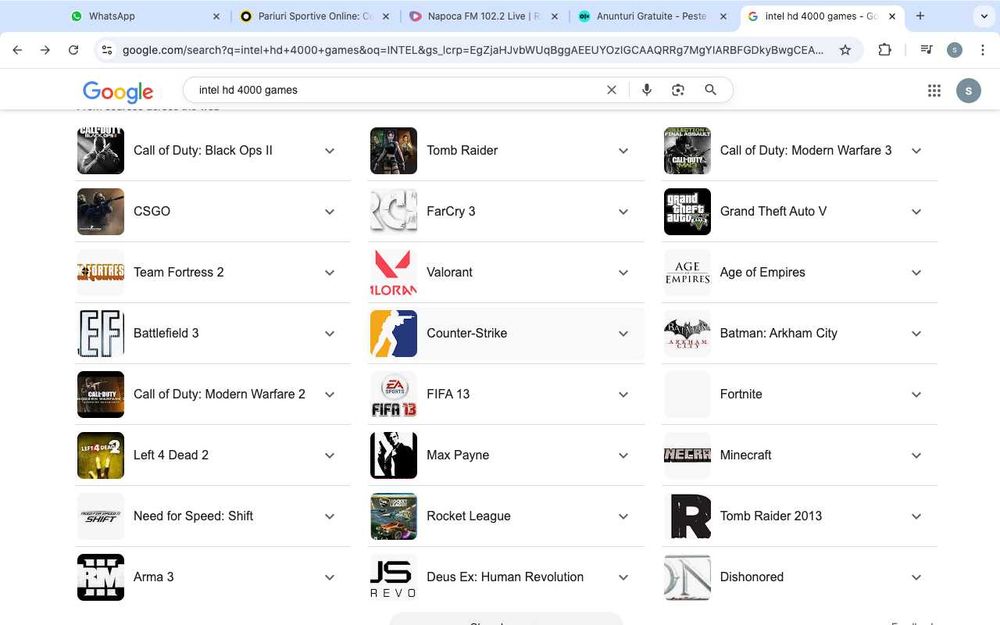Viewport: 1000px width, 625px height.
Task: Open a new browser tab
Action: pyautogui.click(x=920, y=16)
